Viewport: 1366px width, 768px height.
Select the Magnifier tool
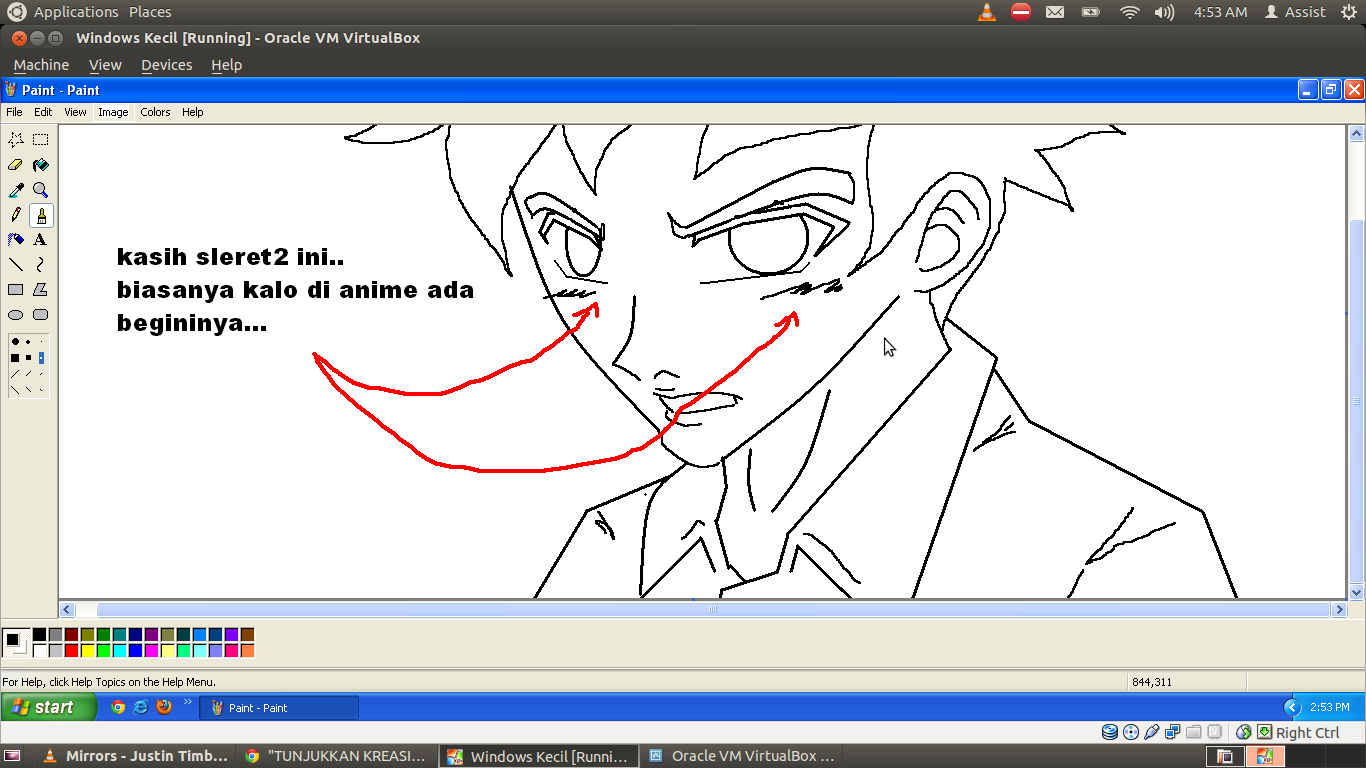[x=41, y=190]
